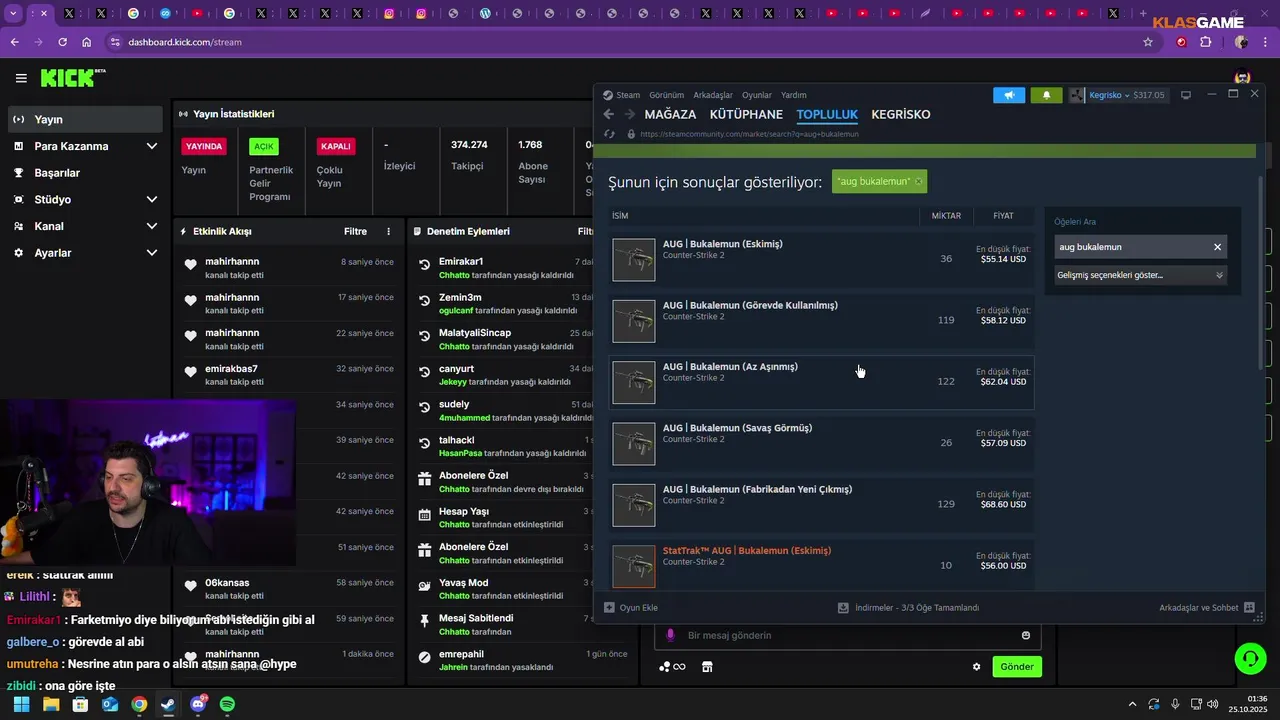Open Kick profile avatar at top right
The image size is (1280, 720).
tap(1243, 77)
